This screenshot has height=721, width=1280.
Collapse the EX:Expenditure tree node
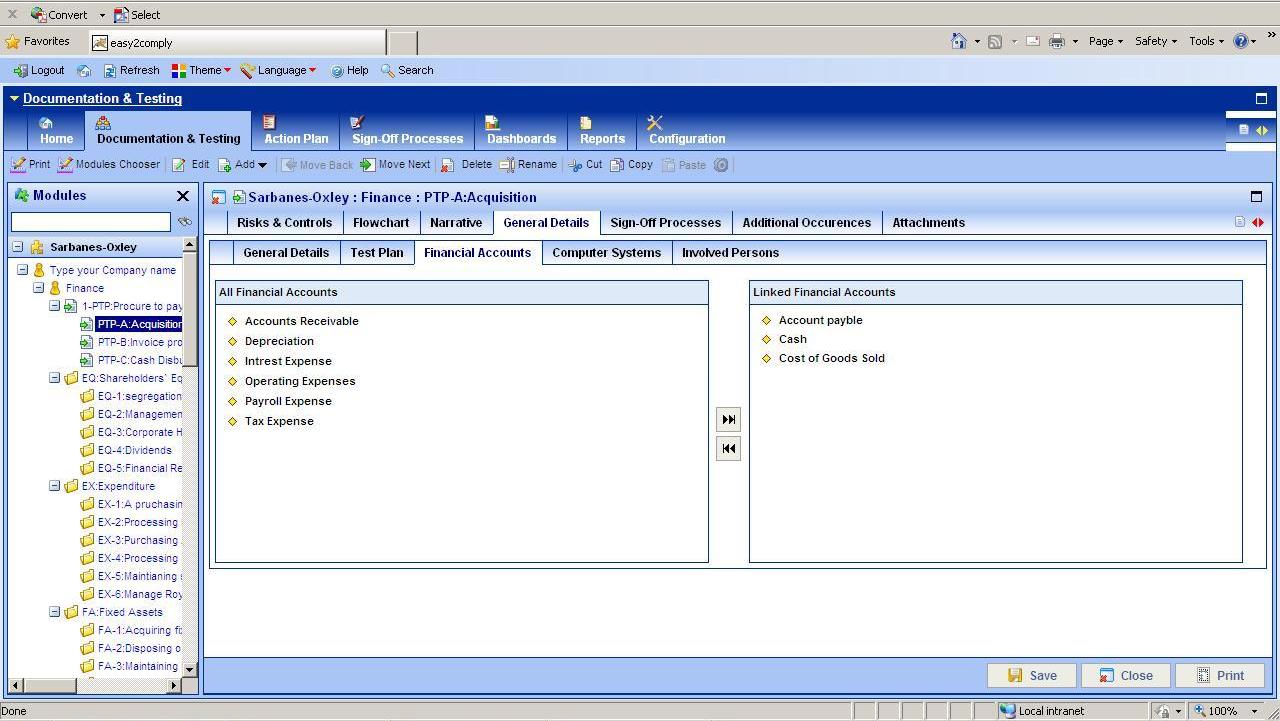[x=55, y=486]
